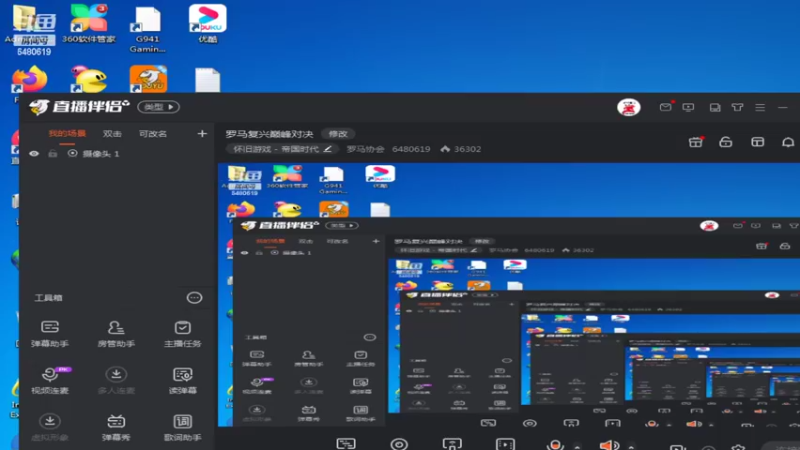Screen dimensions: 800x450
Task: Add a new scene with the plus icon
Action: [202, 134]
